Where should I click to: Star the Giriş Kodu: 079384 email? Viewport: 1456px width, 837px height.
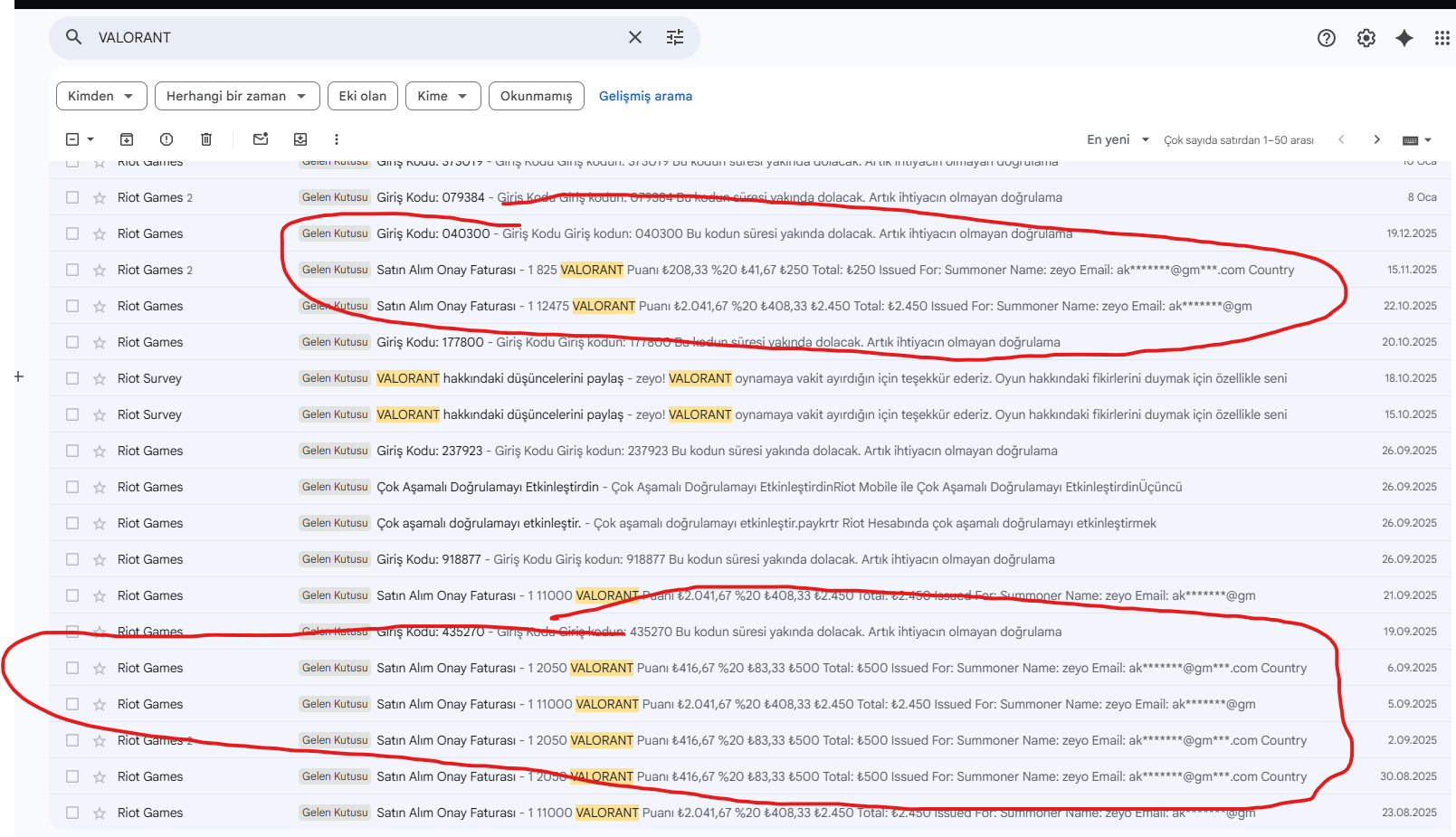(100, 197)
